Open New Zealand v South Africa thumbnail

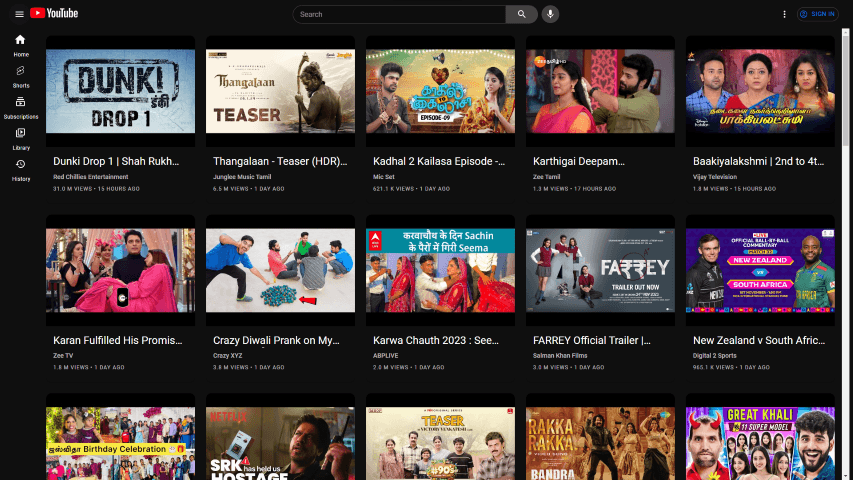760,270
